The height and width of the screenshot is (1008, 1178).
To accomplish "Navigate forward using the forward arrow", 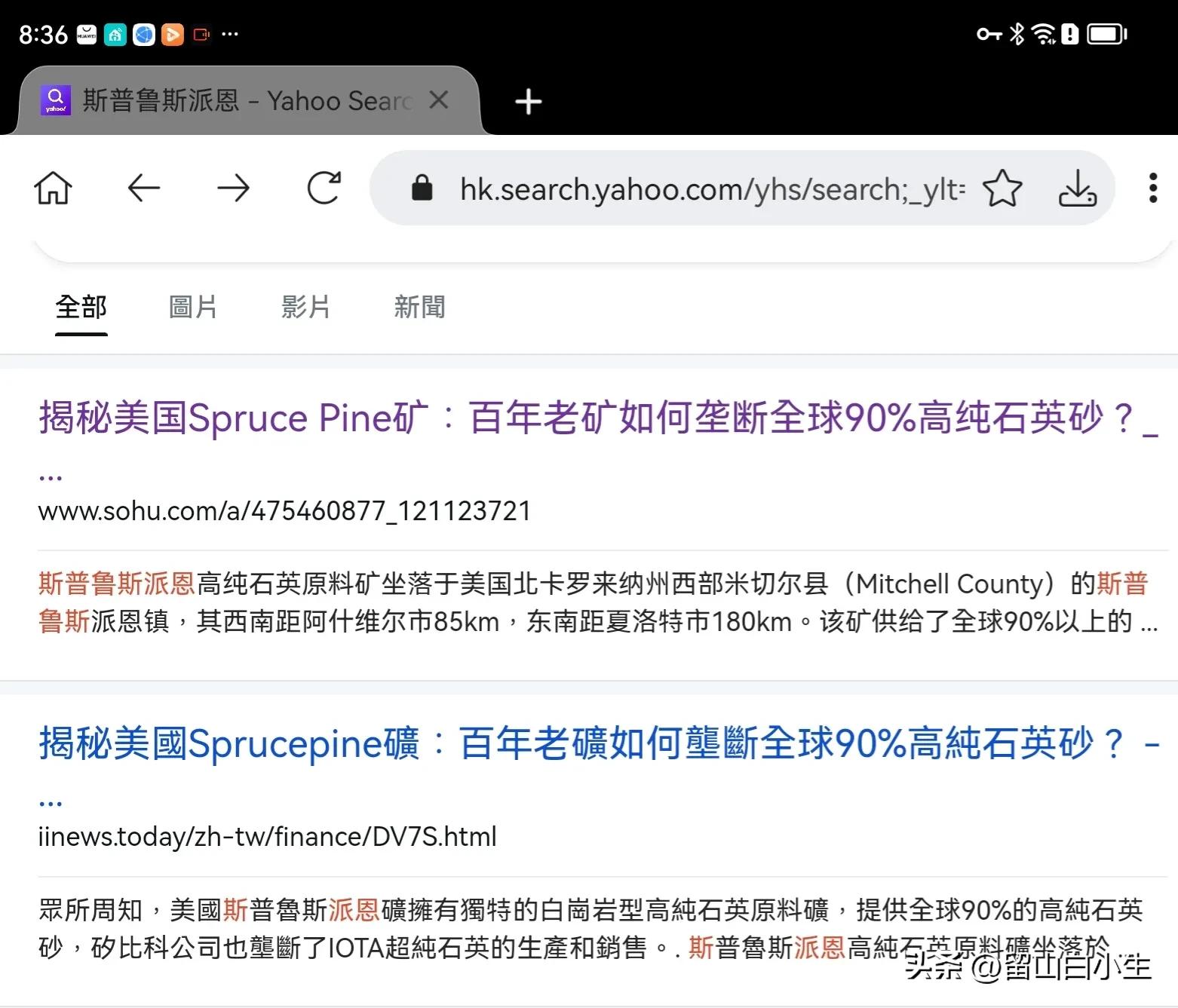I will point(234,188).
